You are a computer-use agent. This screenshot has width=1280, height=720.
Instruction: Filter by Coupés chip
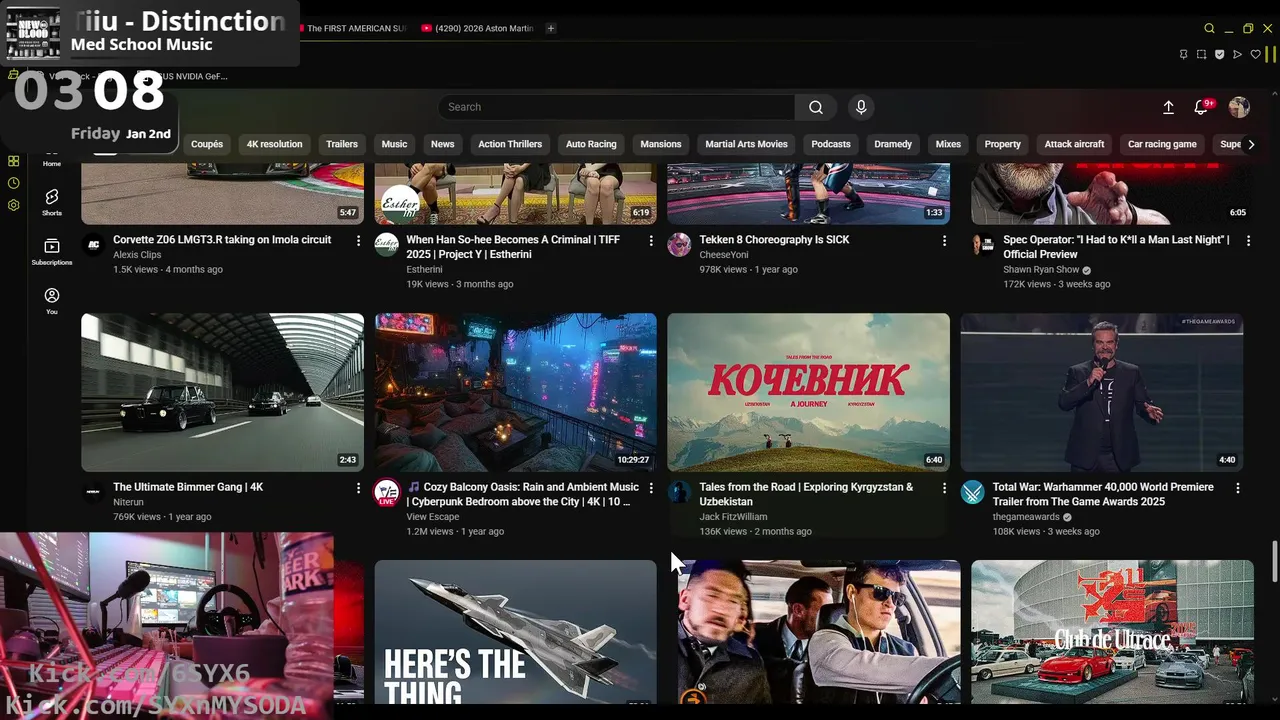(207, 144)
